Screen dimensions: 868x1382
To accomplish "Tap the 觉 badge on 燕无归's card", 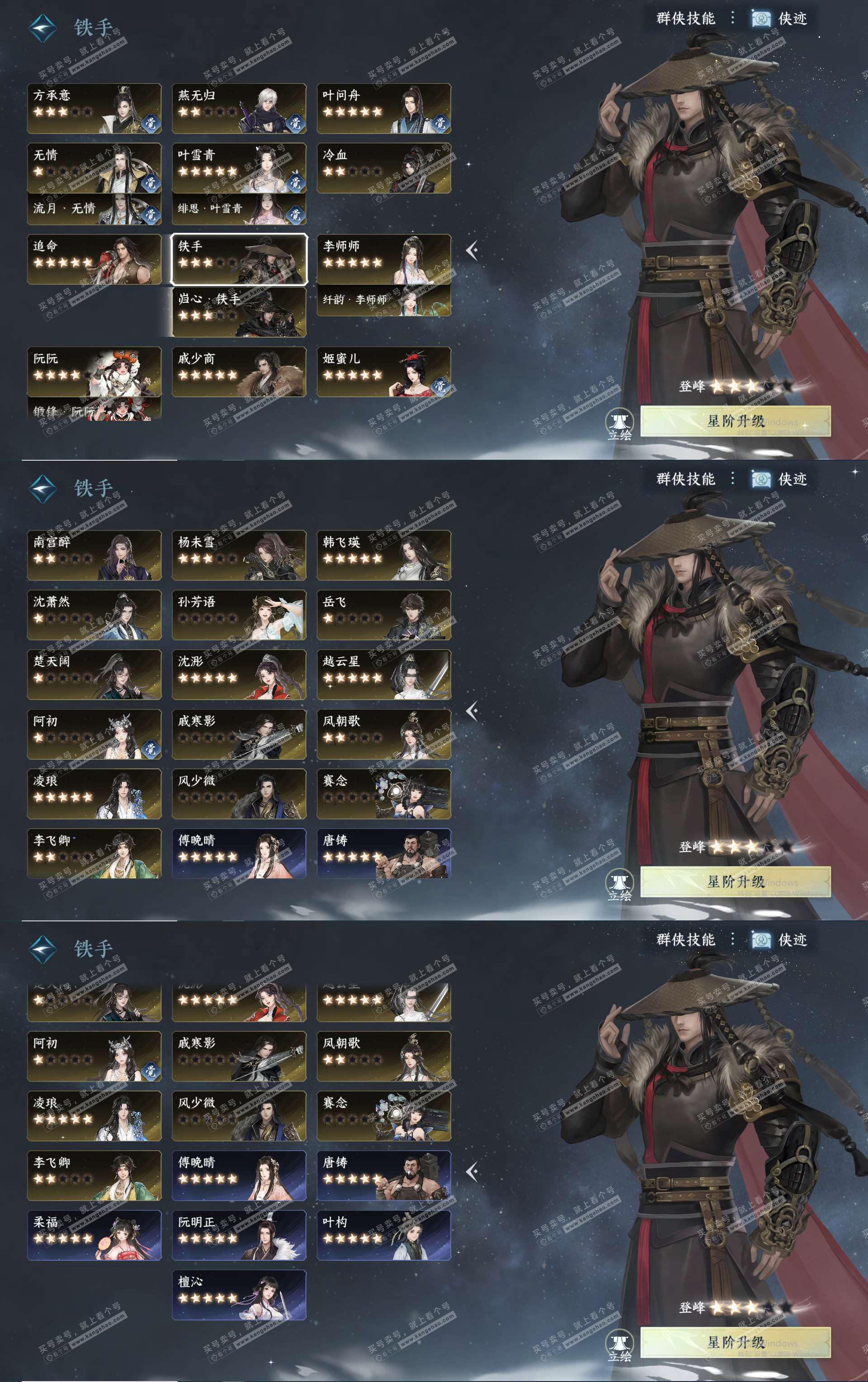I will click(295, 123).
